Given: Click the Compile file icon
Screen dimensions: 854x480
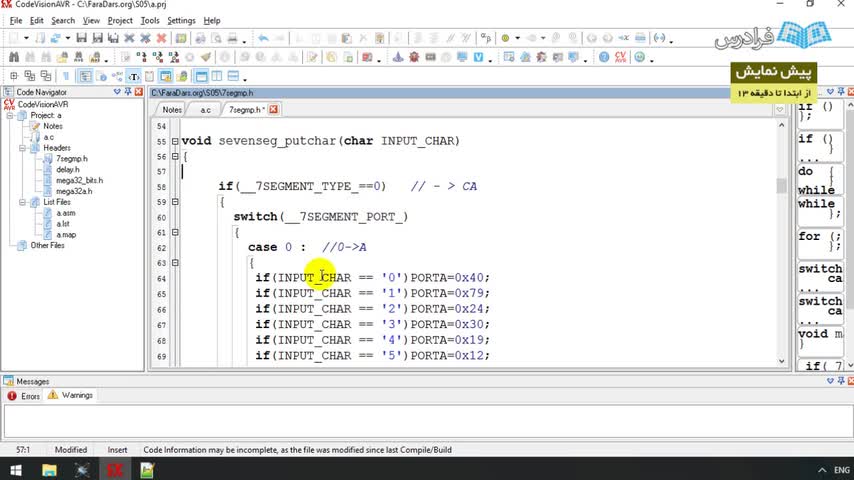Looking at the screenshot, I should (142, 57).
